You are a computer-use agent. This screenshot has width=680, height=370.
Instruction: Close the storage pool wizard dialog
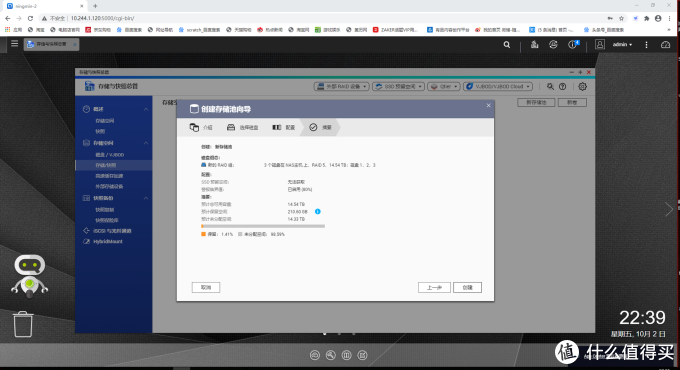pyautogui.click(x=488, y=105)
